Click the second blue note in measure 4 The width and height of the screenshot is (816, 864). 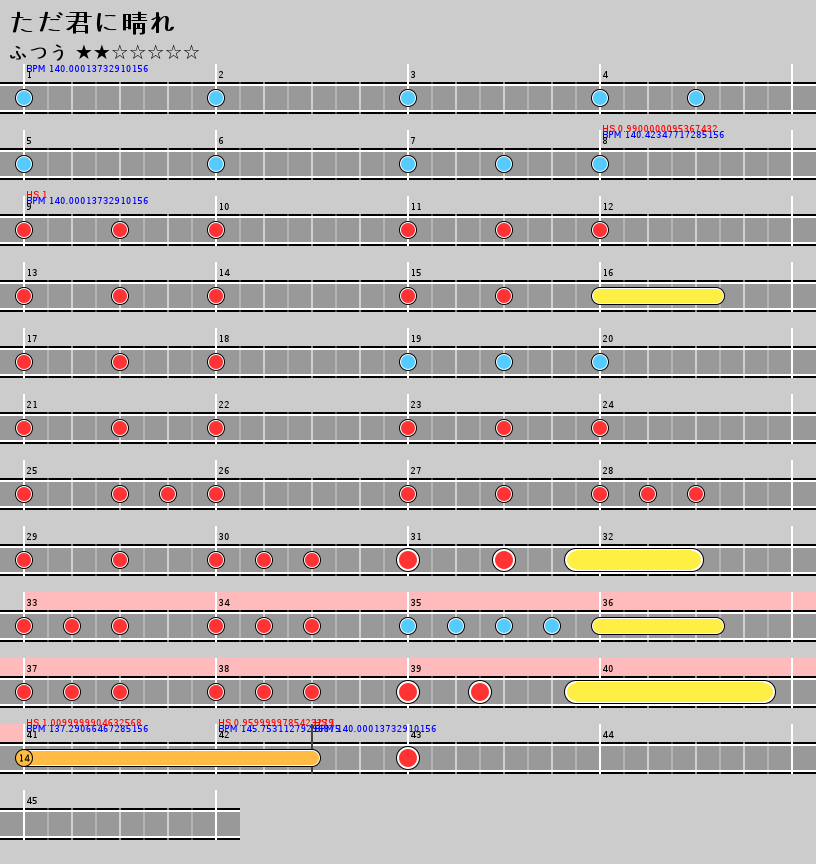coord(696,98)
